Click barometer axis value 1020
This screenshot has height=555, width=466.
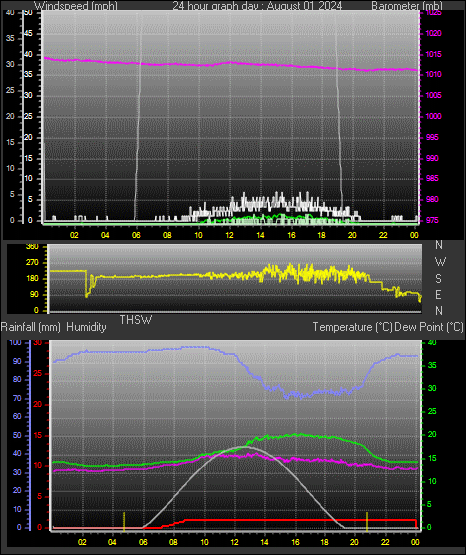(x=433, y=34)
